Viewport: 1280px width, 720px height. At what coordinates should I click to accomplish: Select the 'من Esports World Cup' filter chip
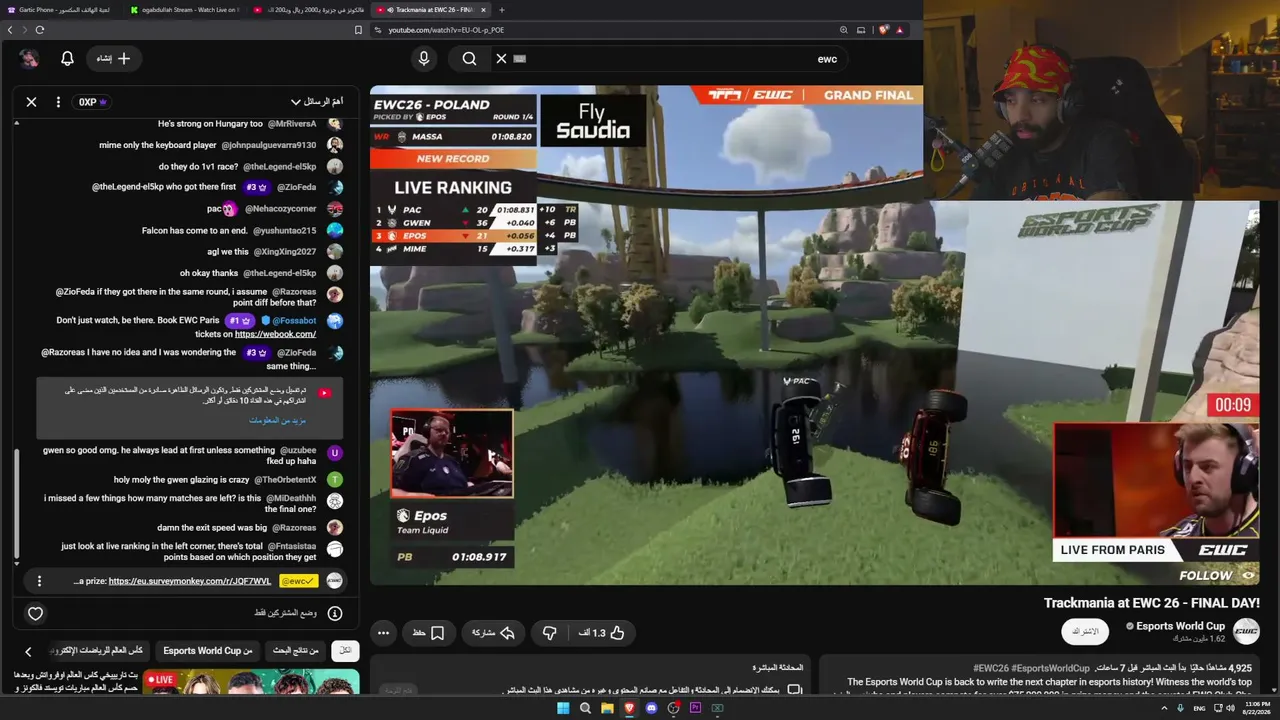tap(208, 651)
